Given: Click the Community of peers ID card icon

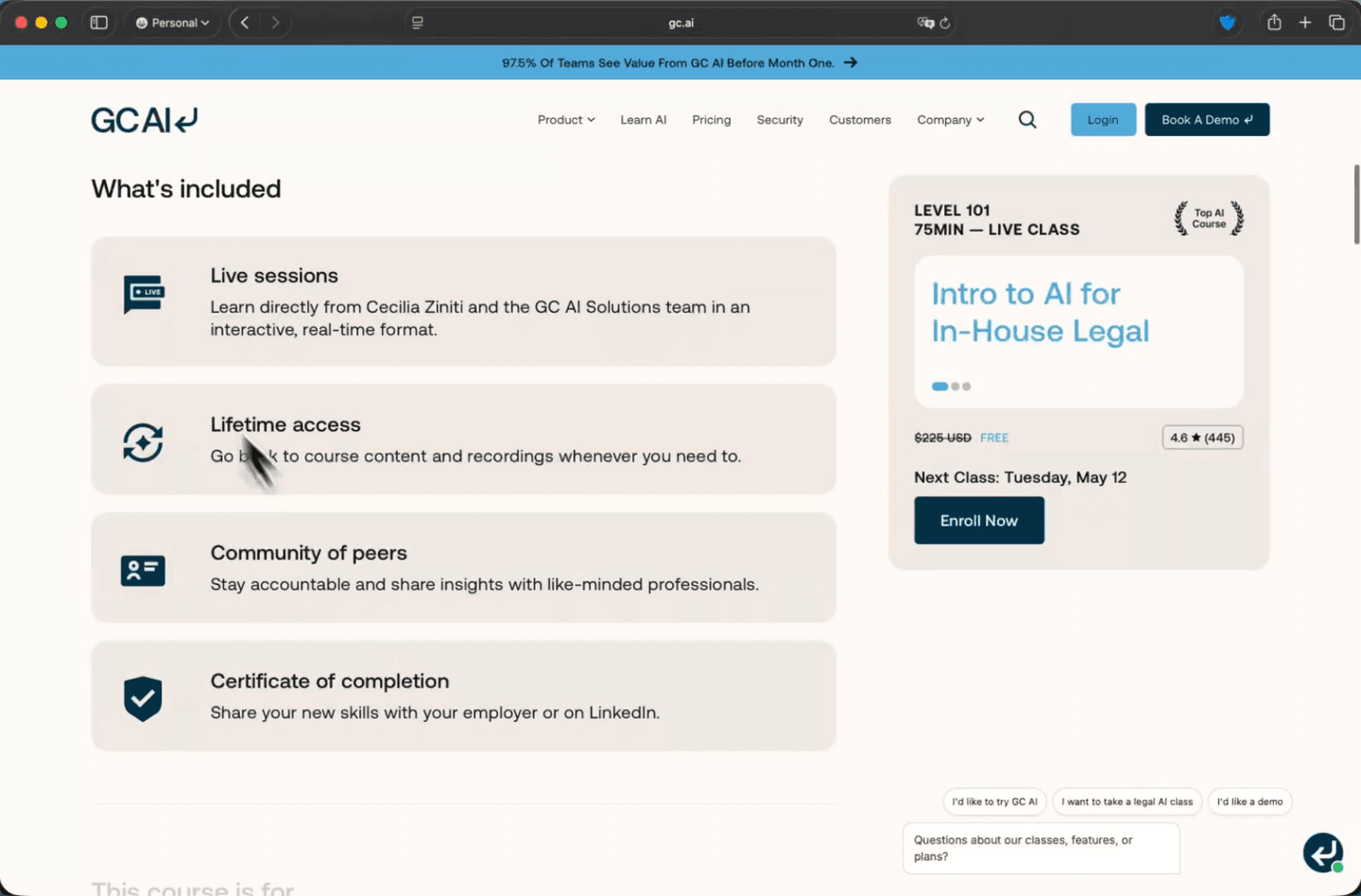Looking at the screenshot, I should (143, 570).
